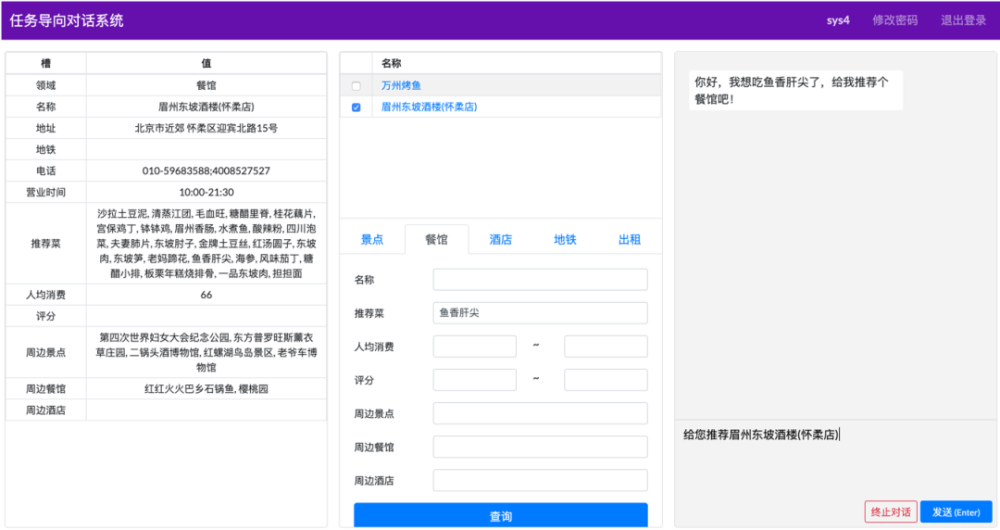Click the 任务导向对话系统 title
This screenshot has height=530, width=1000.
66,20
